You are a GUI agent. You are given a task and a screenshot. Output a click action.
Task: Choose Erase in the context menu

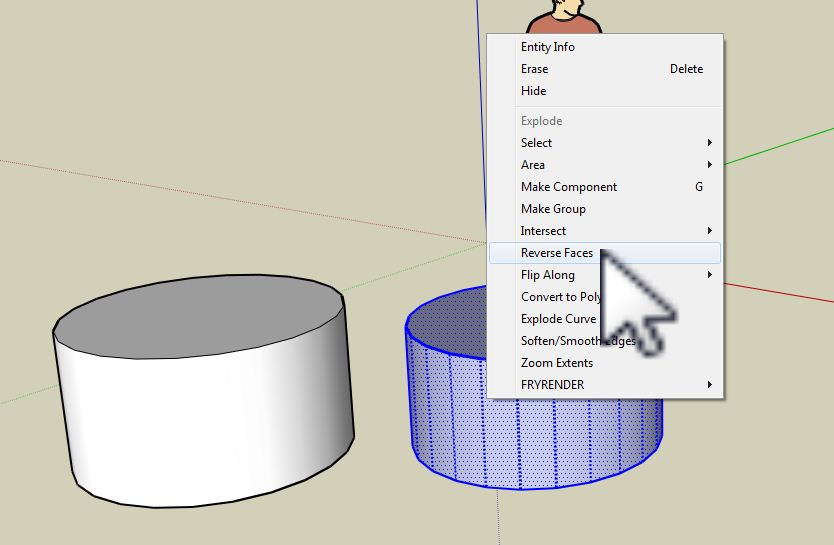pos(535,69)
